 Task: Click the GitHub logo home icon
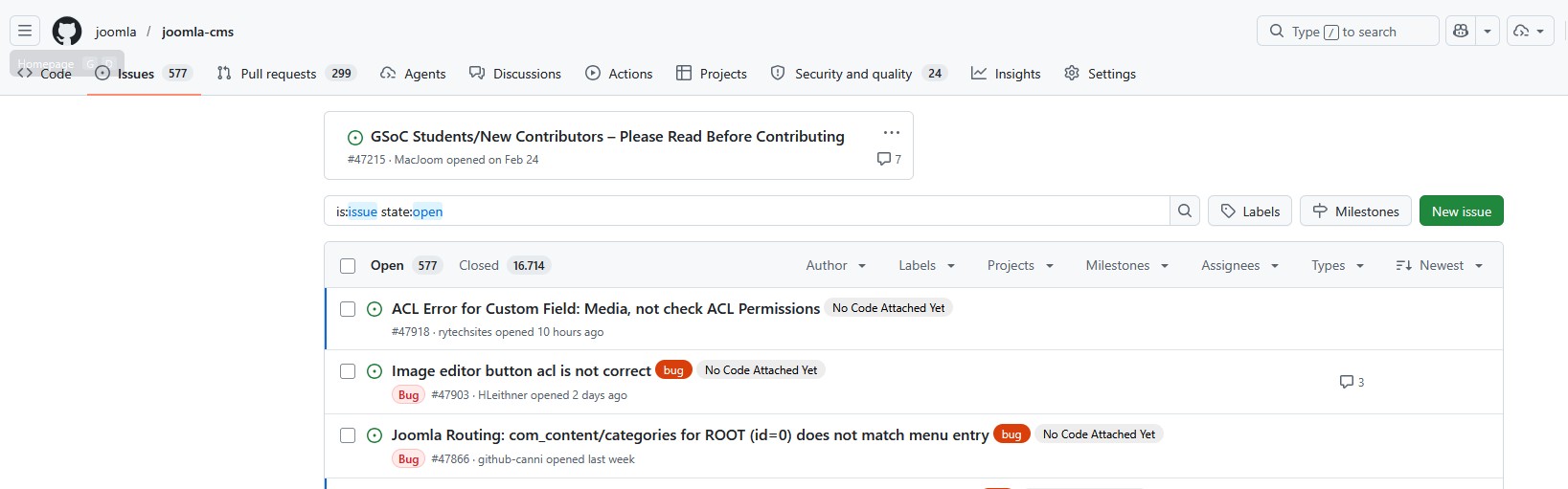(x=67, y=31)
